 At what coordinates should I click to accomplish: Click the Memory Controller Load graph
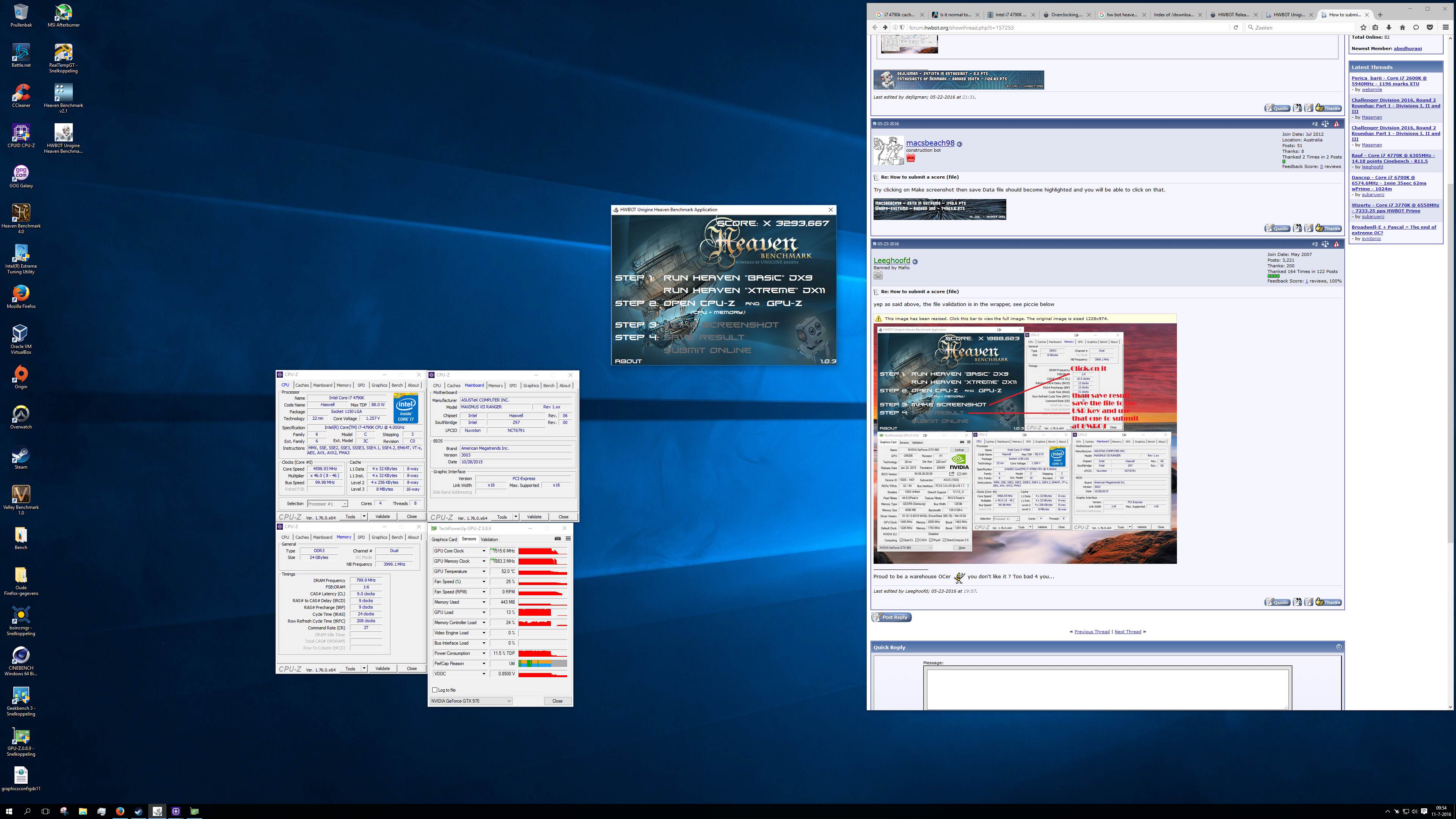point(543,622)
